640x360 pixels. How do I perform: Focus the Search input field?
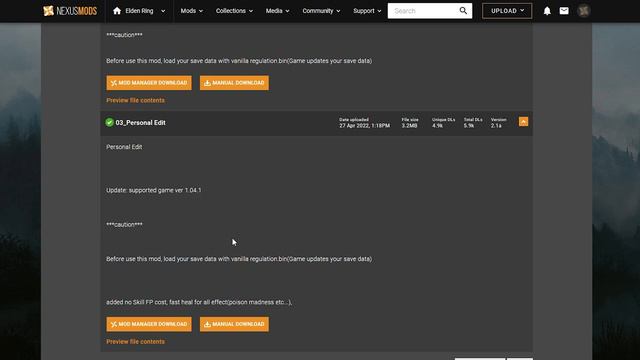click(x=423, y=11)
